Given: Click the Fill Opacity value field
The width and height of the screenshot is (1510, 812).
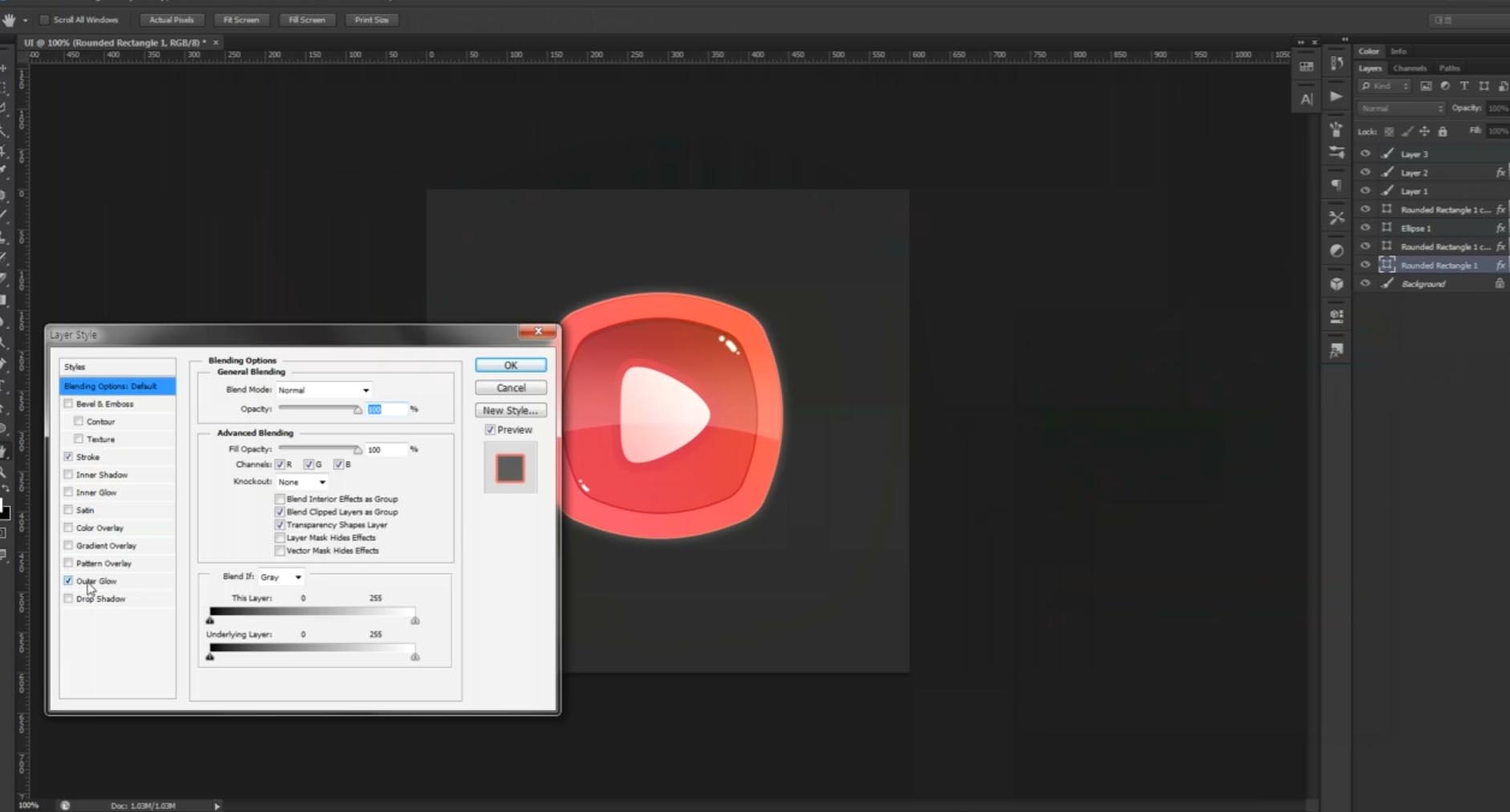Looking at the screenshot, I should click(x=387, y=450).
